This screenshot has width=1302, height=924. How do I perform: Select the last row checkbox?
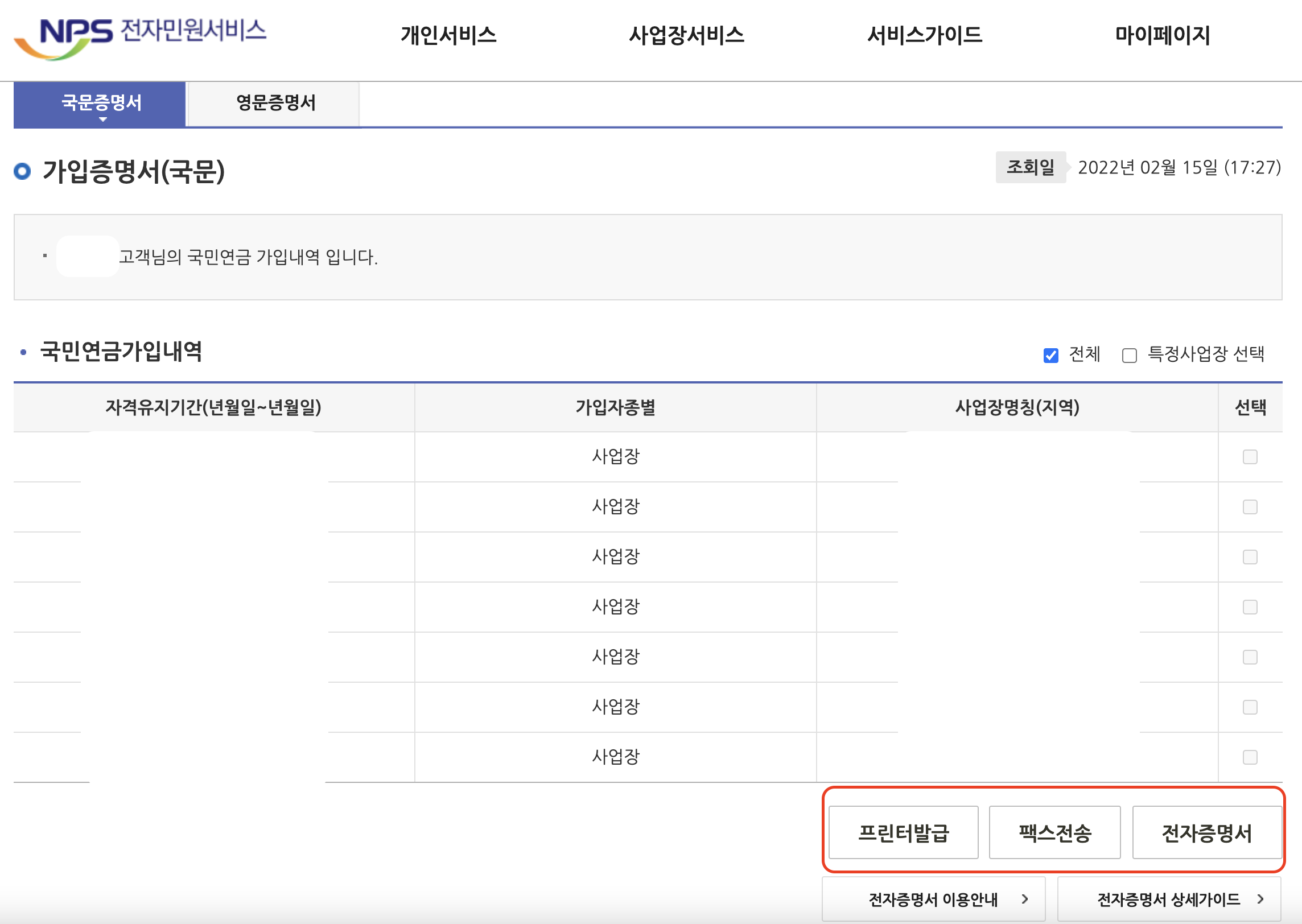tap(1250, 757)
